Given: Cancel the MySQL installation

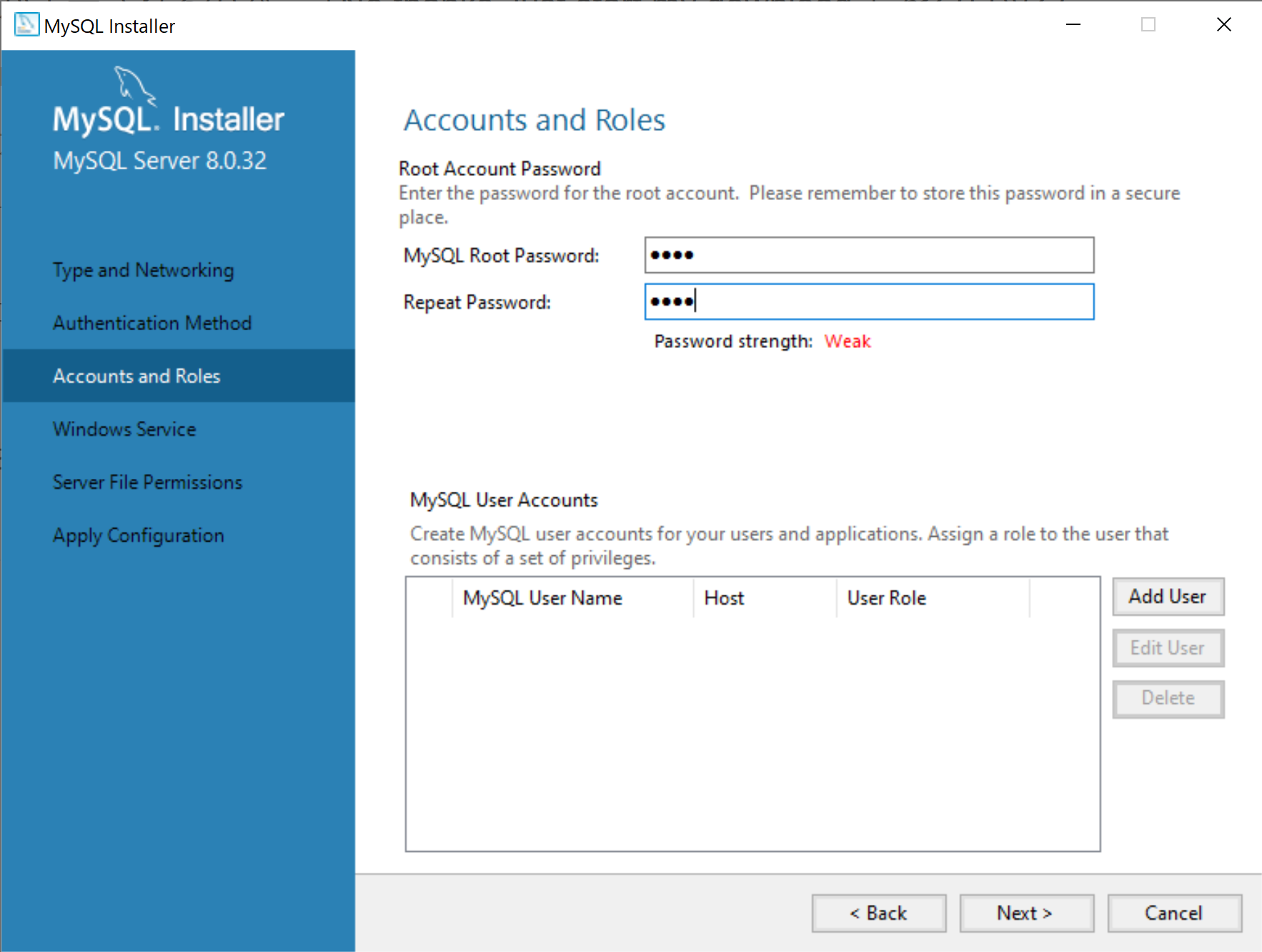Looking at the screenshot, I should point(1174,913).
